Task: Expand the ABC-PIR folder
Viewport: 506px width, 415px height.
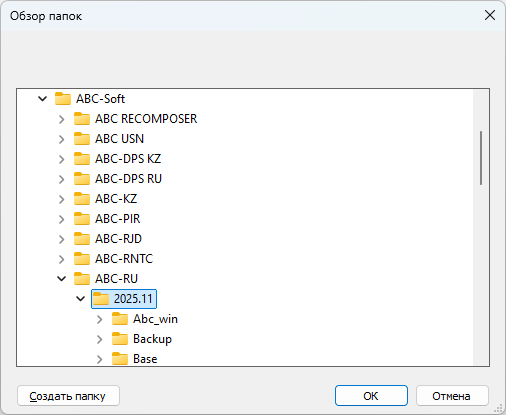Action: (x=62, y=219)
